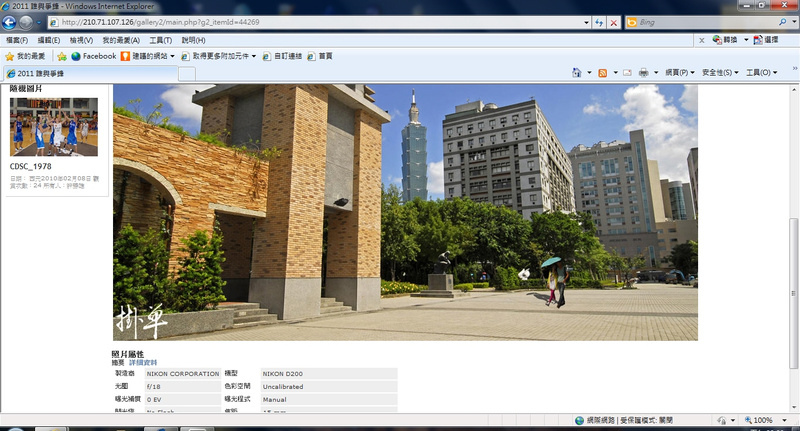800x431 pixels.
Task: Stop loading with the red X icon
Action: [614, 22]
